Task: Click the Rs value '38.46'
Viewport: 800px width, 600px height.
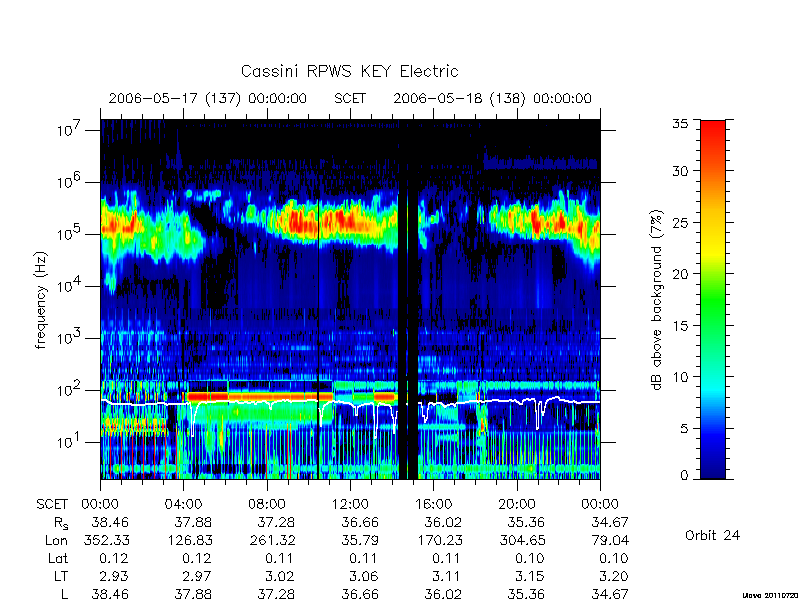Action: click(x=110, y=522)
